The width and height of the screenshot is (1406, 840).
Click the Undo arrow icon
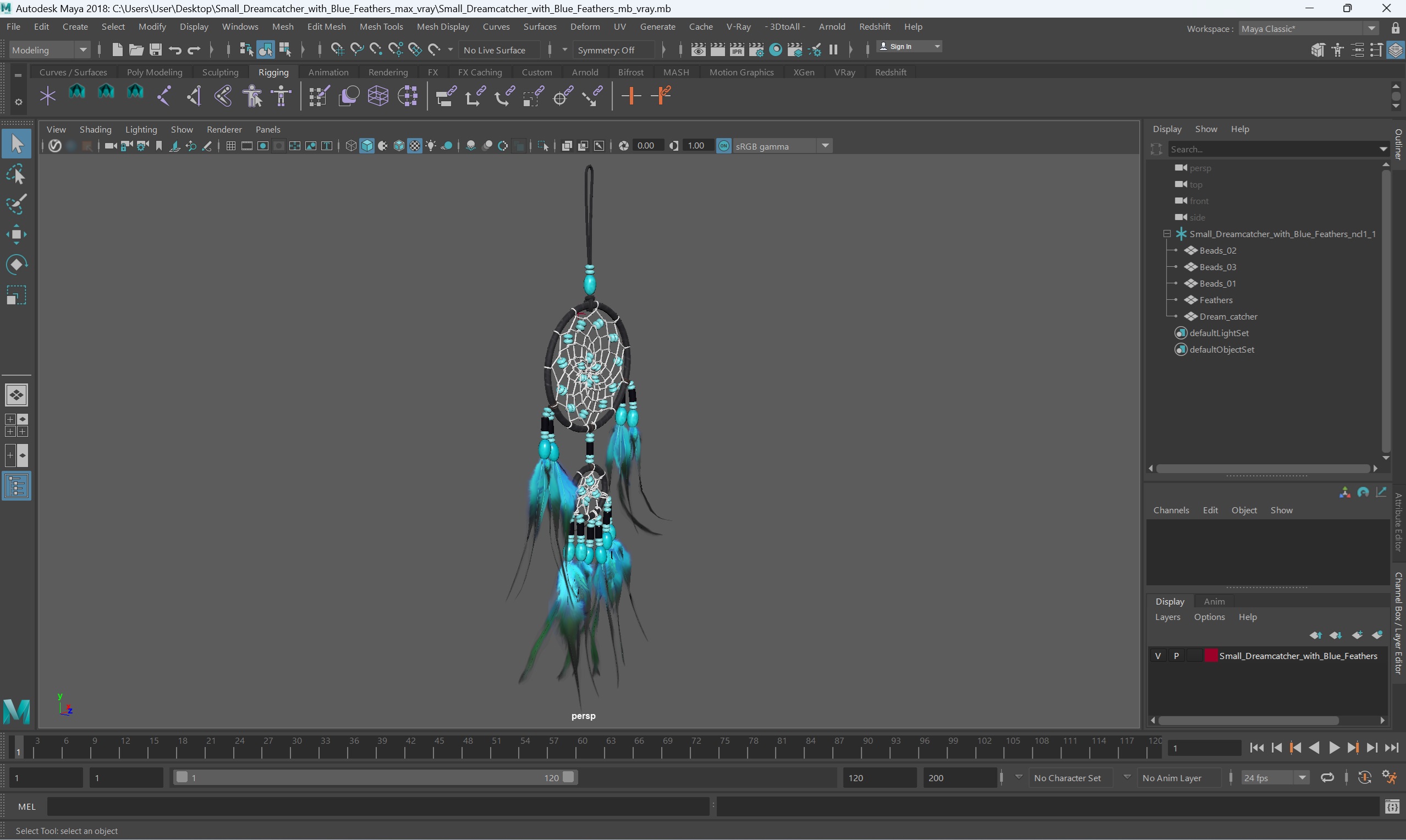[x=175, y=50]
